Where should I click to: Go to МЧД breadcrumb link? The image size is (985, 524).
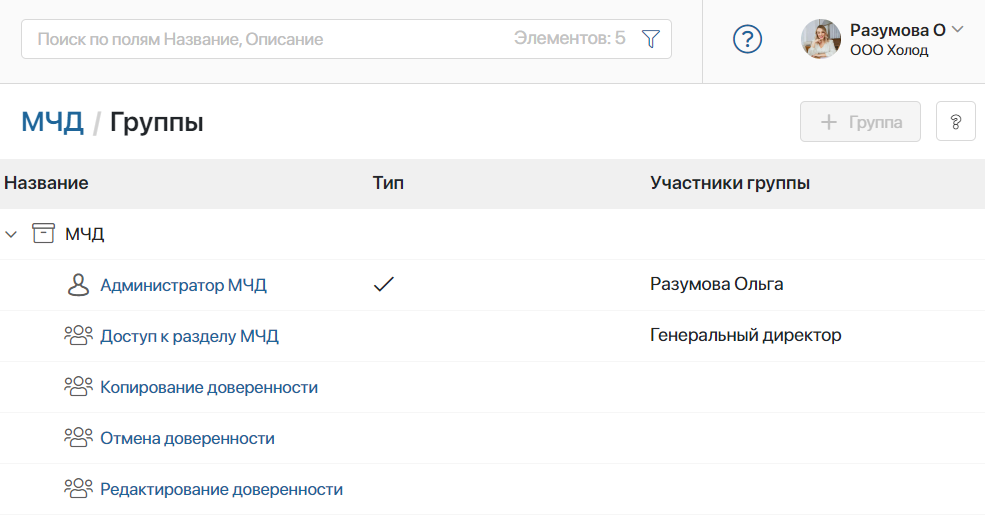point(52,122)
